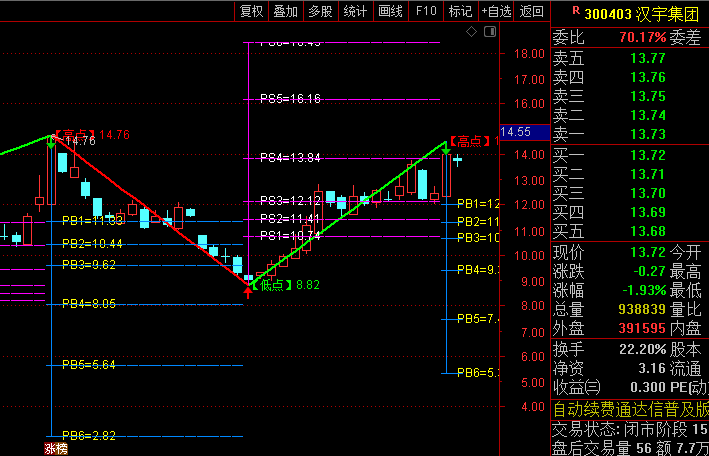Image resolution: width=709 pixels, height=456 pixels.
Task: Open the 统计 statistics tool
Action: pyautogui.click(x=355, y=11)
